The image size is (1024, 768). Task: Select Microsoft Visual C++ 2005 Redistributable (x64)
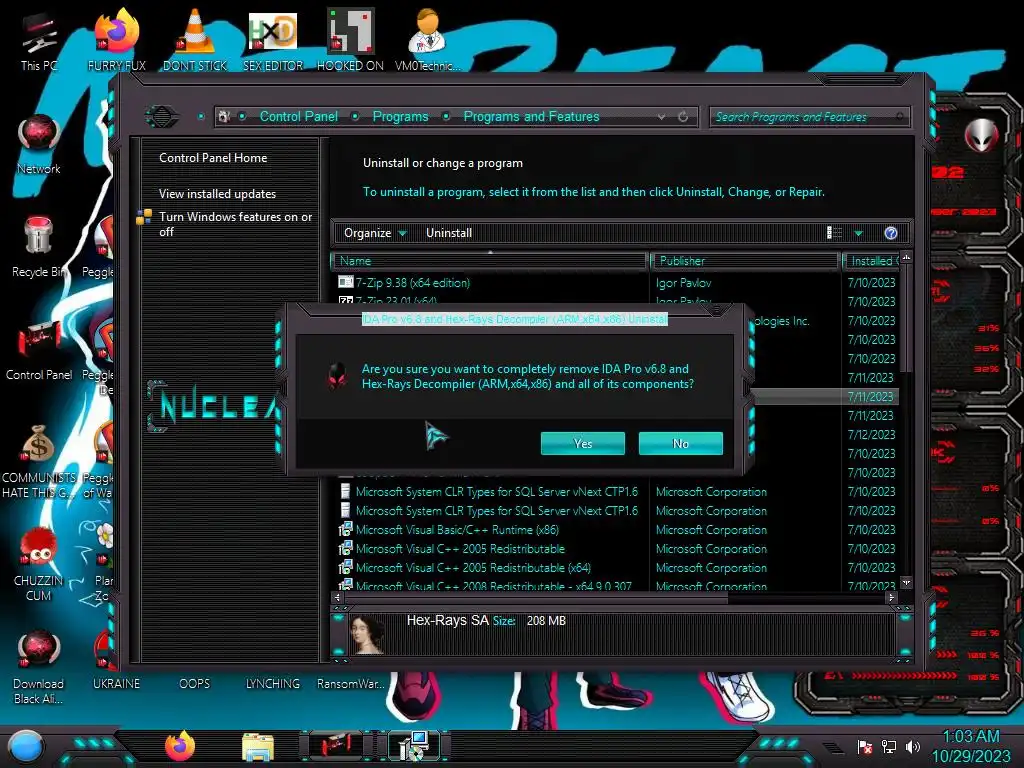click(x=473, y=568)
